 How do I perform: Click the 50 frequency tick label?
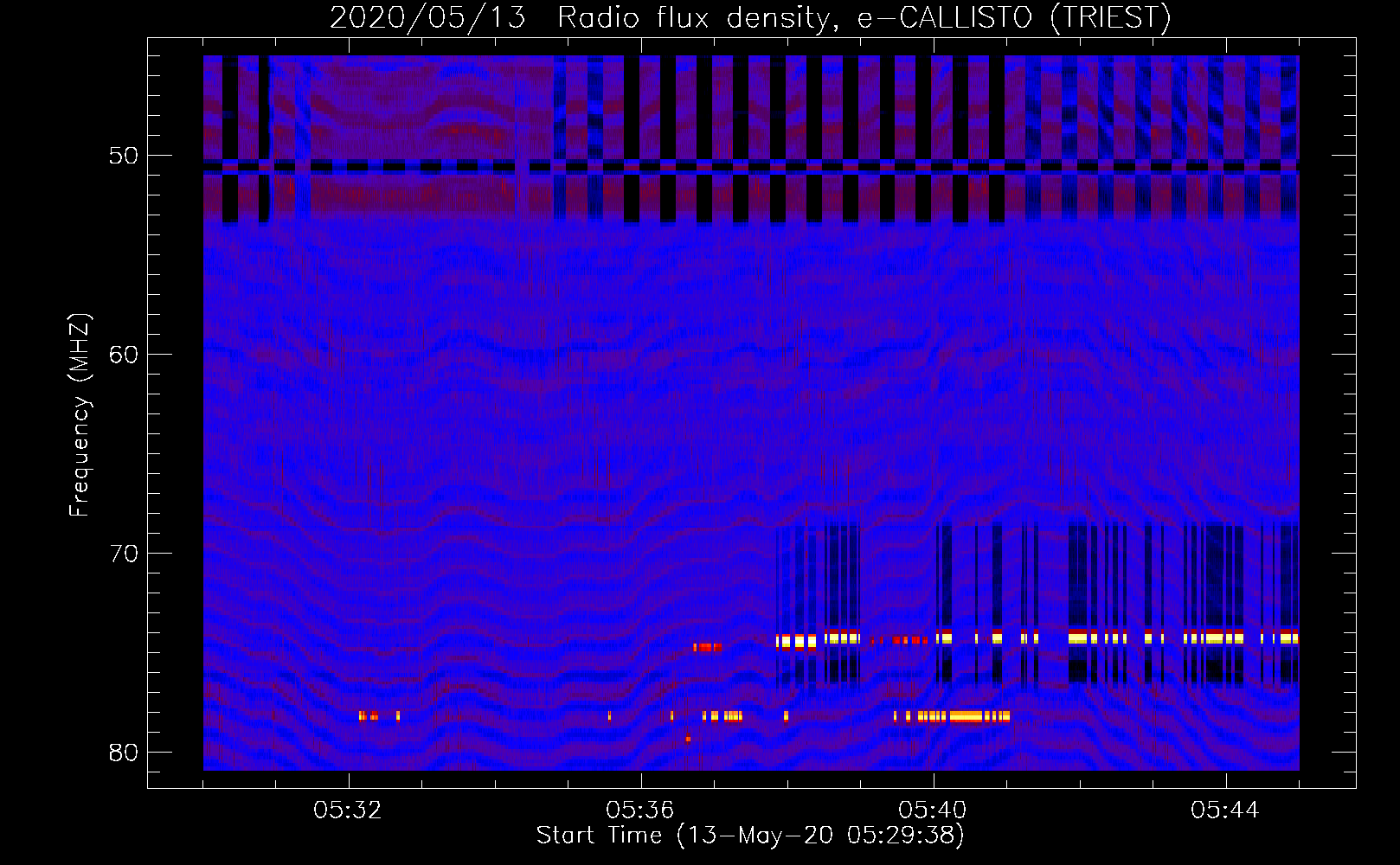click(124, 157)
